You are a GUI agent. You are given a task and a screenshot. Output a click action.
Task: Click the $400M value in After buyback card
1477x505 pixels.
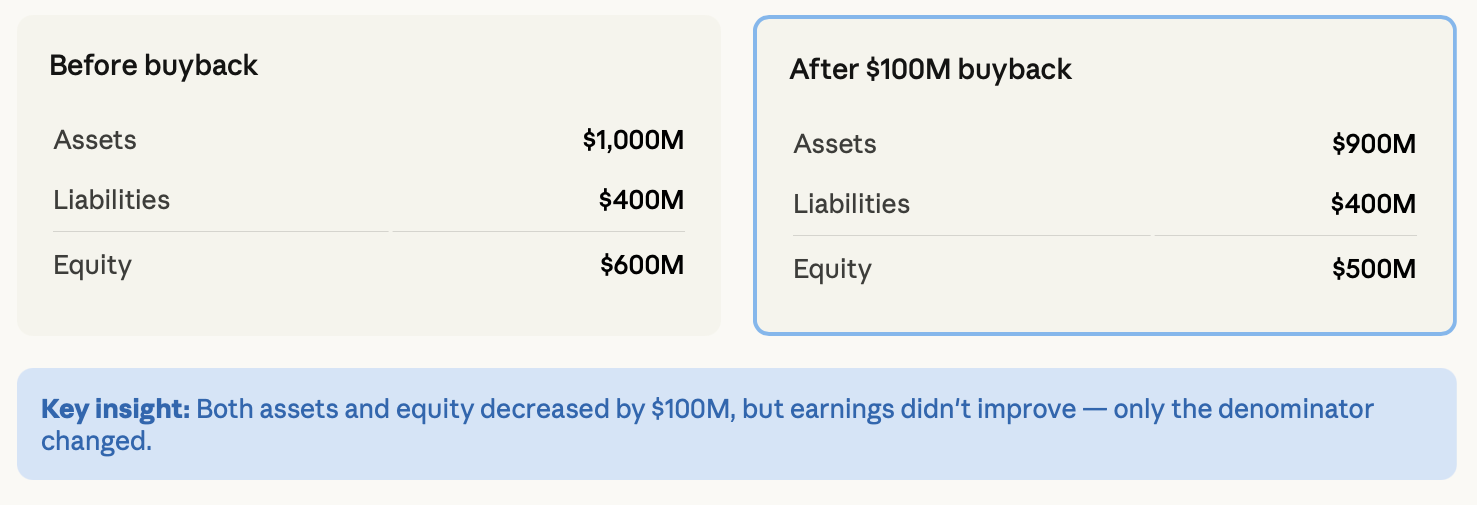pos(1373,204)
